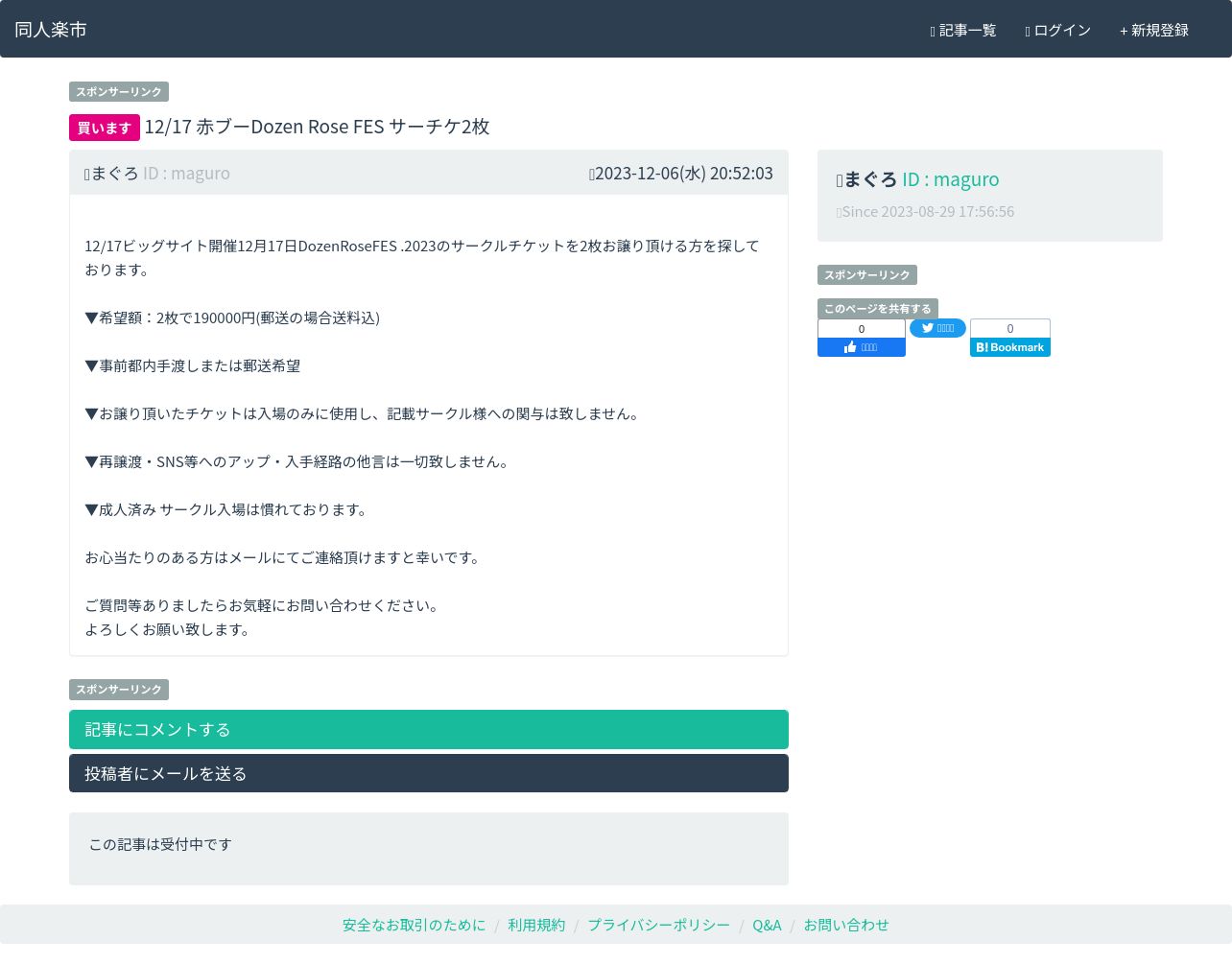The height and width of the screenshot is (964, 1232).
Task: Click the Twitter share bird button
Action: coord(937,328)
